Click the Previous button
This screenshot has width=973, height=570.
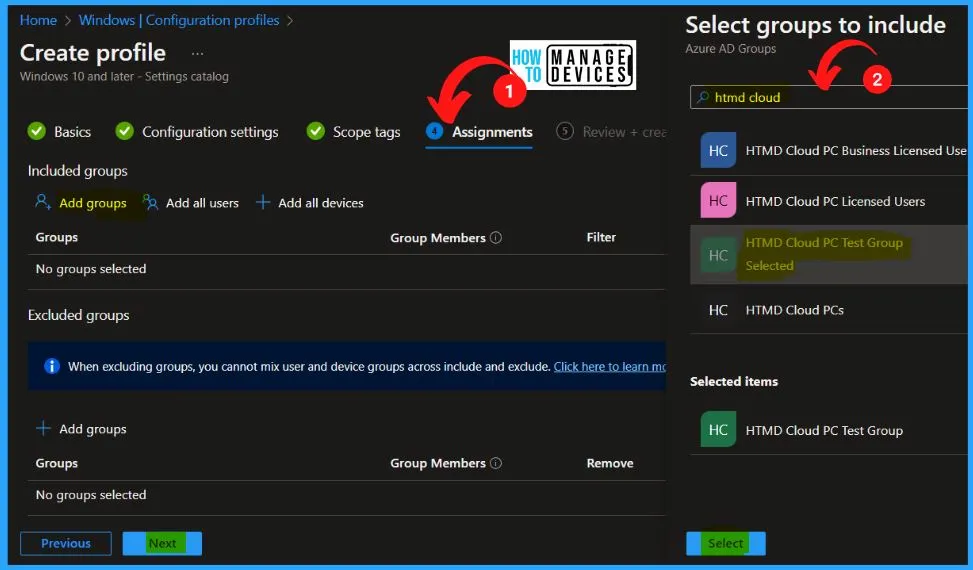(66, 543)
